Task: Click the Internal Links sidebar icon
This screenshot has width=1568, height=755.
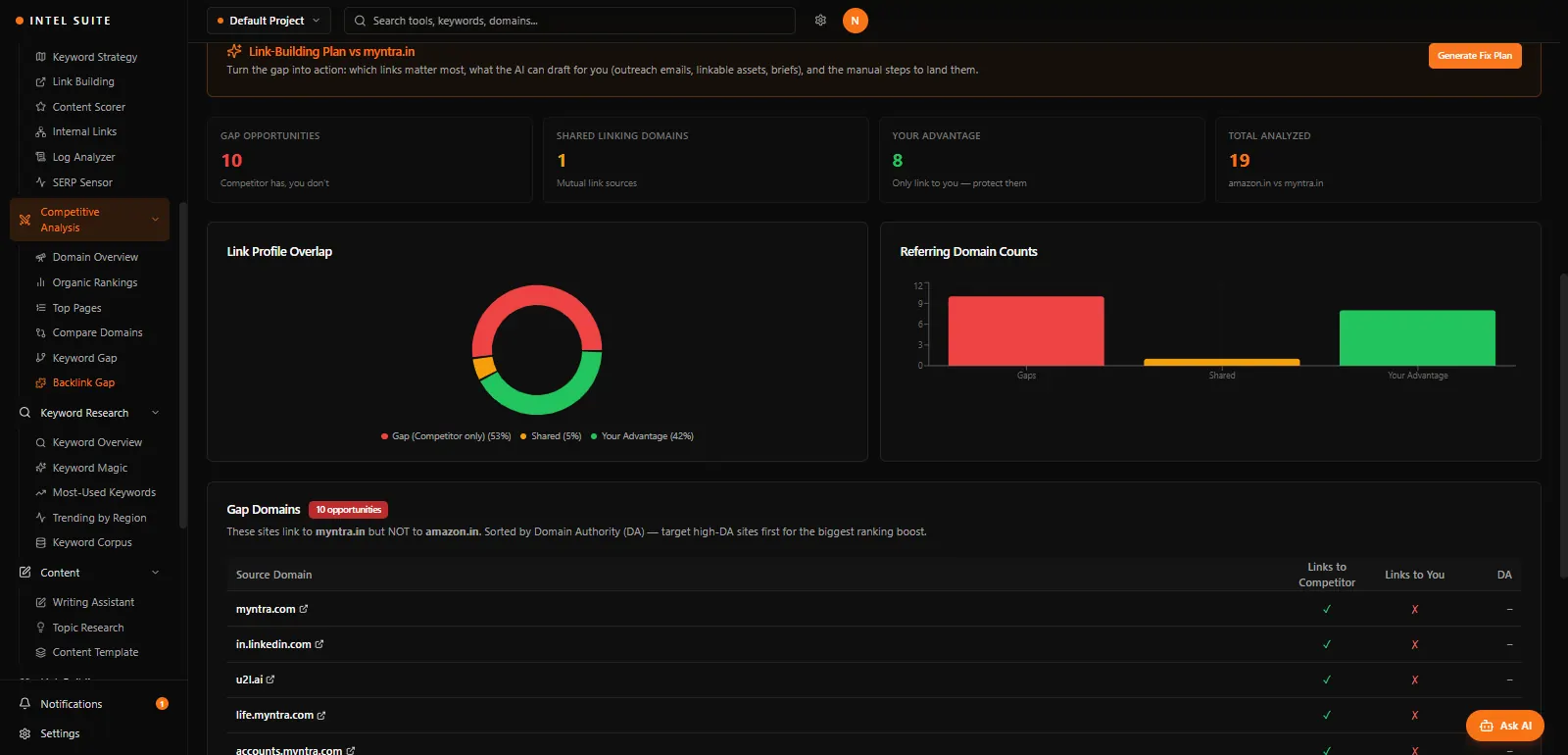Action: (x=40, y=132)
